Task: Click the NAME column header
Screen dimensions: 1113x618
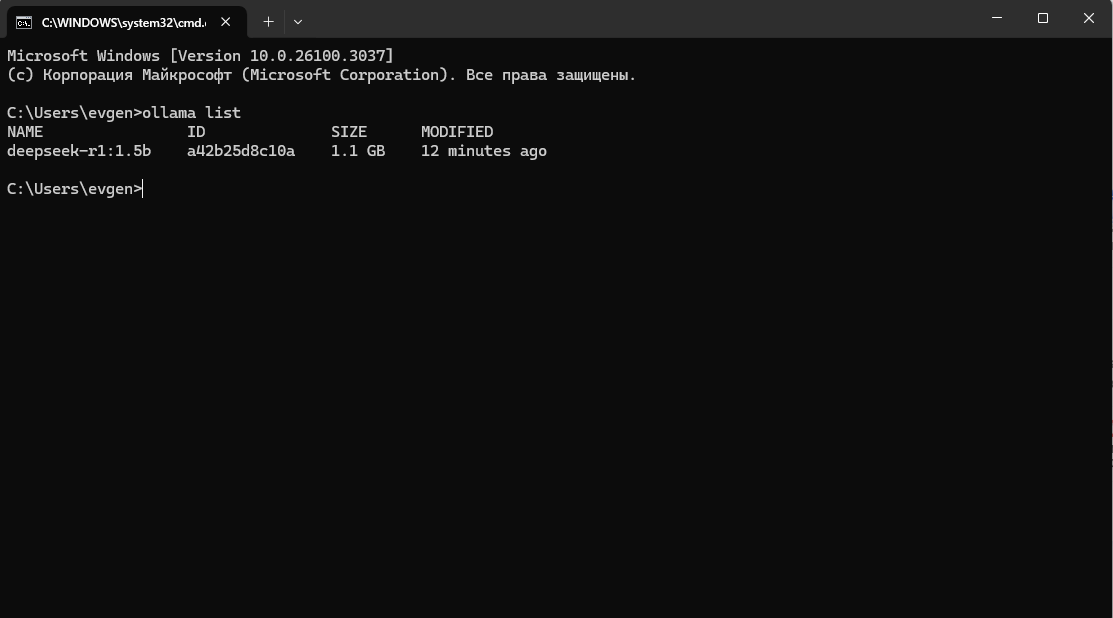Action: point(25,132)
